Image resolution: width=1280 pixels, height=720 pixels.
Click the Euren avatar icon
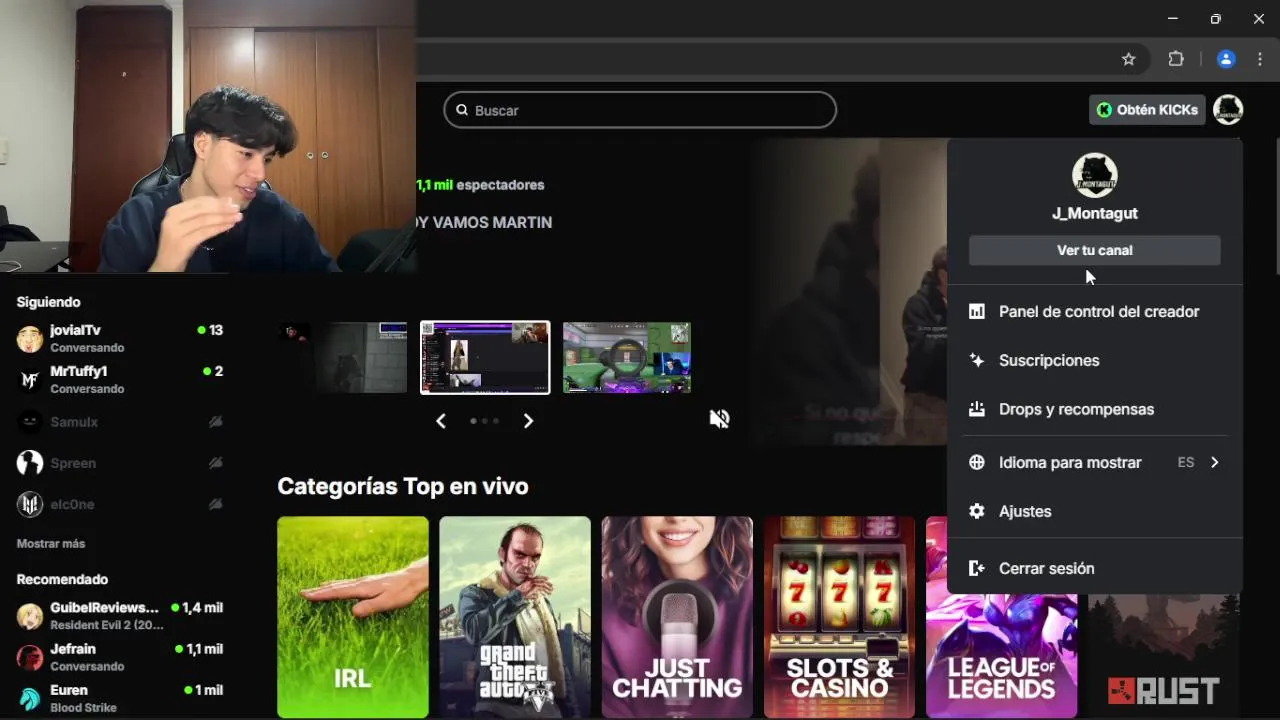pos(30,698)
